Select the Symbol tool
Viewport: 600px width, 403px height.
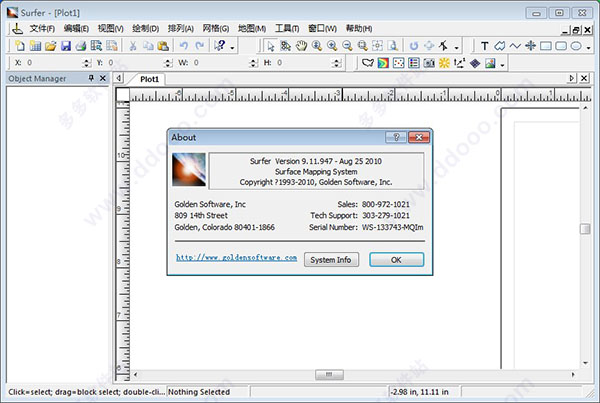(530, 46)
